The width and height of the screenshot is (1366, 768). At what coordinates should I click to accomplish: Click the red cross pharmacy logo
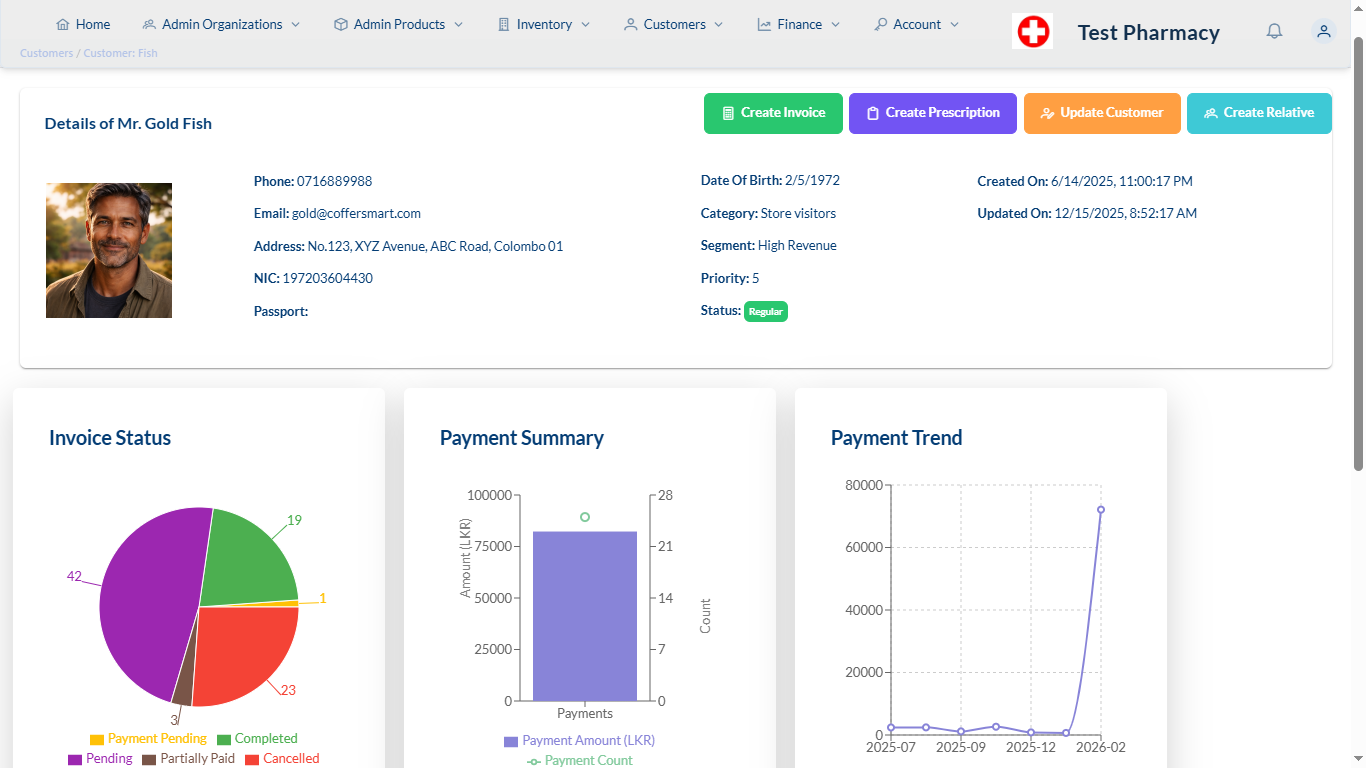click(x=1033, y=32)
